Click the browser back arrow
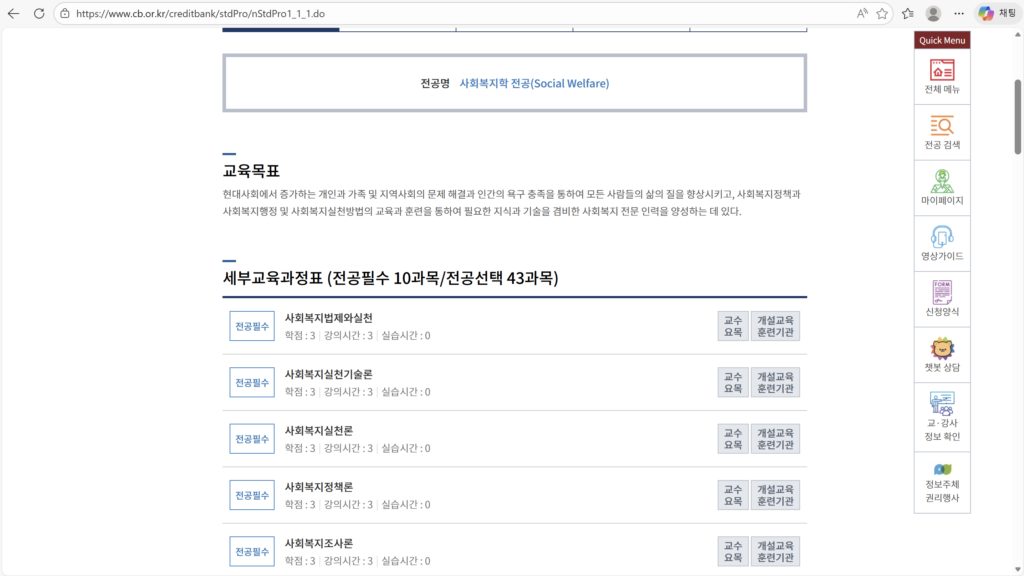This screenshot has width=1024, height=576. pyautogui.click(x=15, y=13)
